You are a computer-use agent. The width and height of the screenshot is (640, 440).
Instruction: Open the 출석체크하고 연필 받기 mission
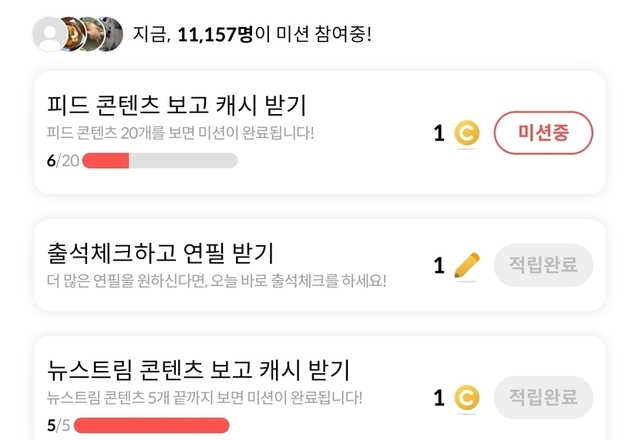[160, 253]
